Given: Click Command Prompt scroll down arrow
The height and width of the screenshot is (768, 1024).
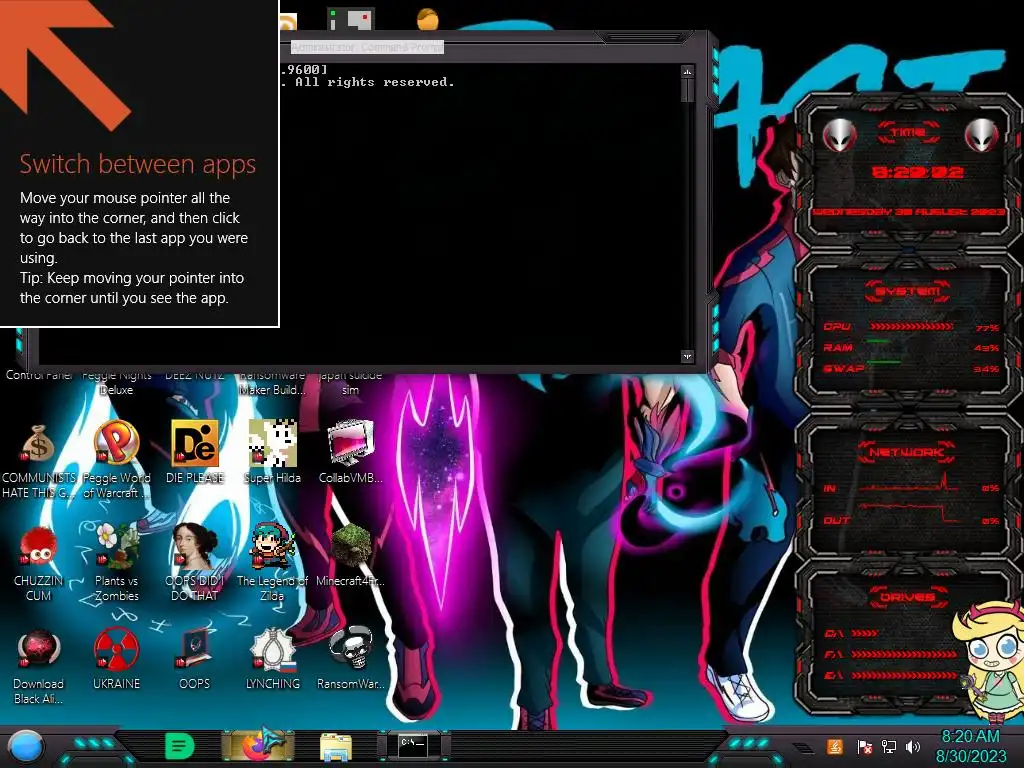Looking at the screenshot, I should [x=687, y=357].
